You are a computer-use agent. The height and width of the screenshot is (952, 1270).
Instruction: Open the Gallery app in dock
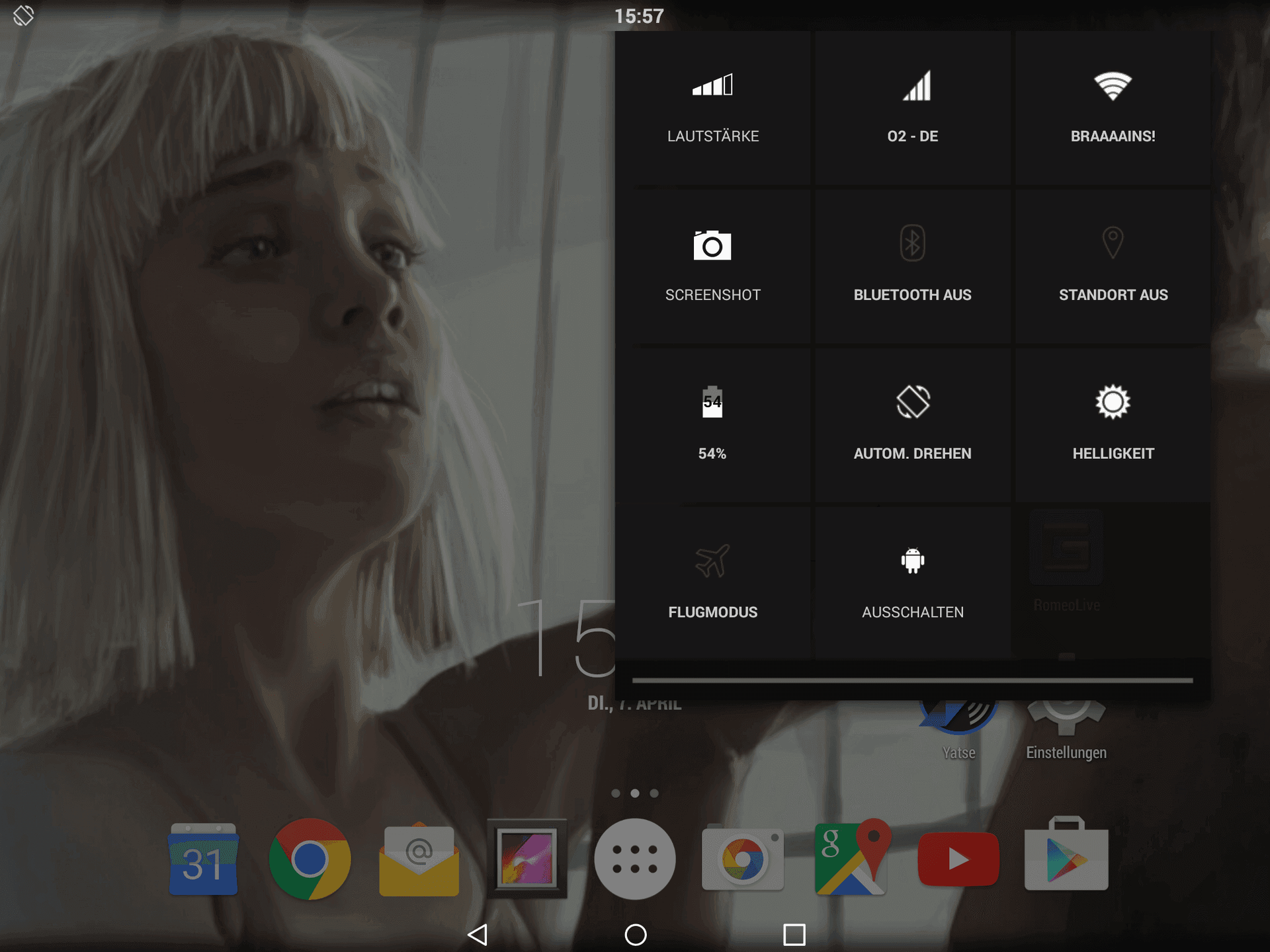[x=527, y=859]
